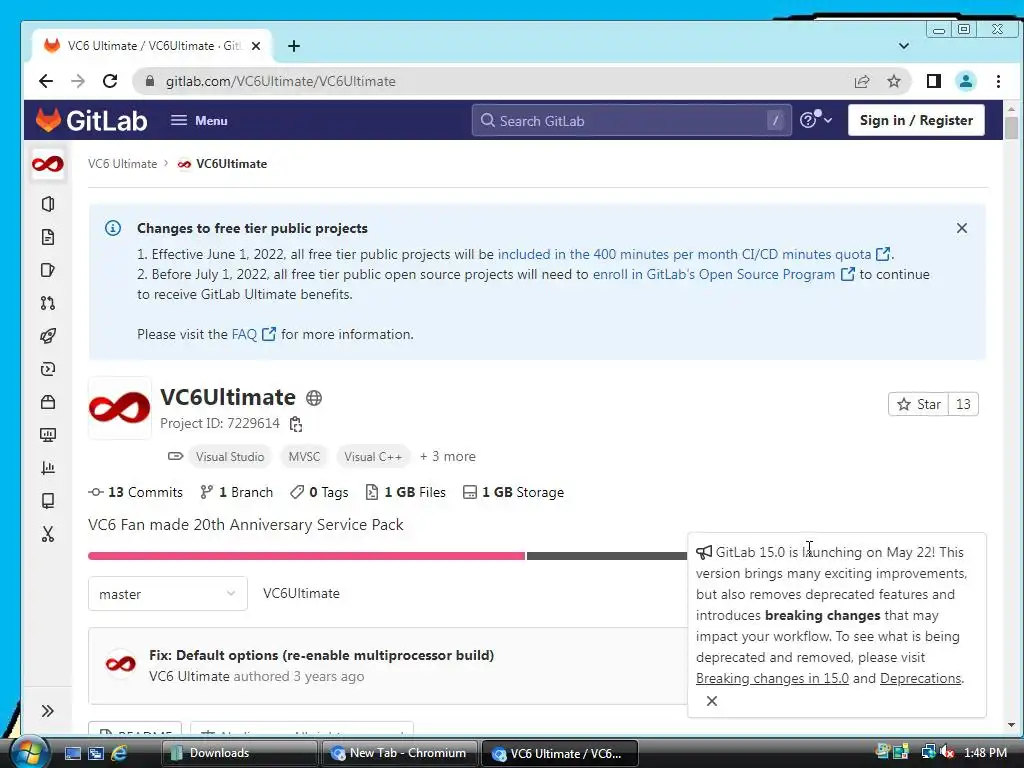1024x768 pixels.
Task: Open 1 GB Files link
Action: (x=406, y=492)
